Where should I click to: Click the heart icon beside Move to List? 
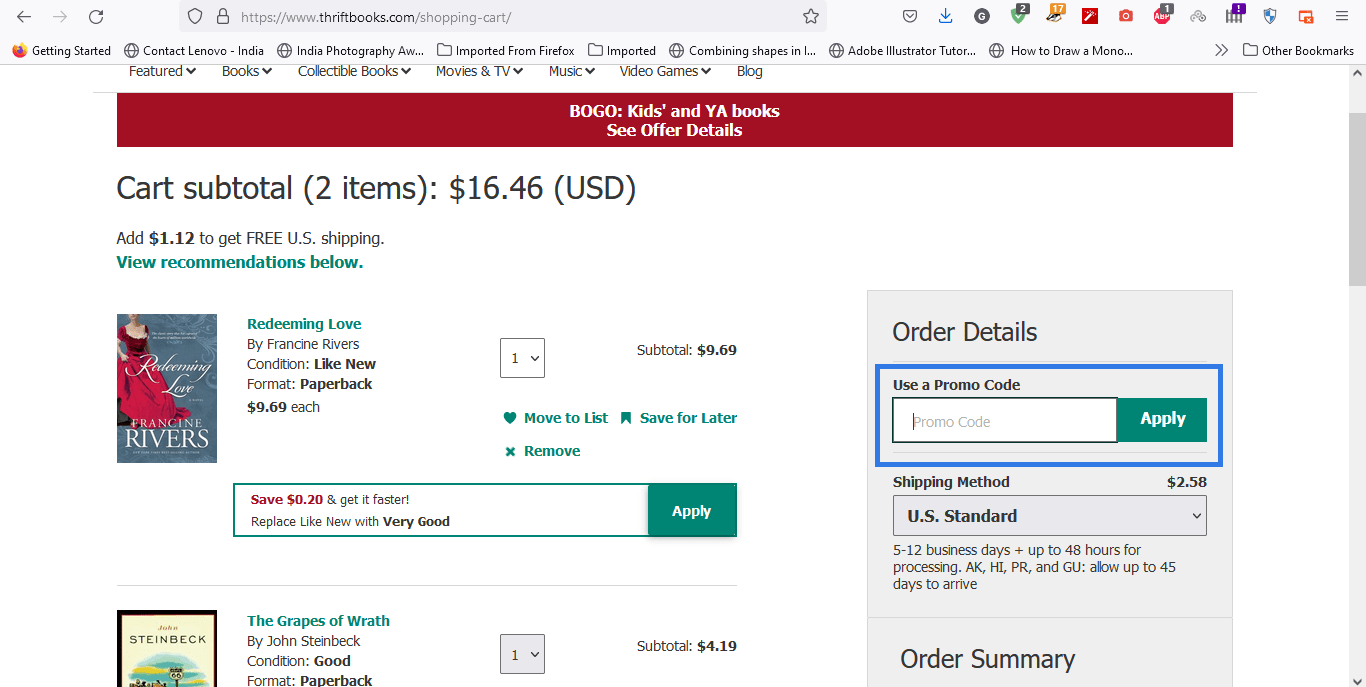510,418
